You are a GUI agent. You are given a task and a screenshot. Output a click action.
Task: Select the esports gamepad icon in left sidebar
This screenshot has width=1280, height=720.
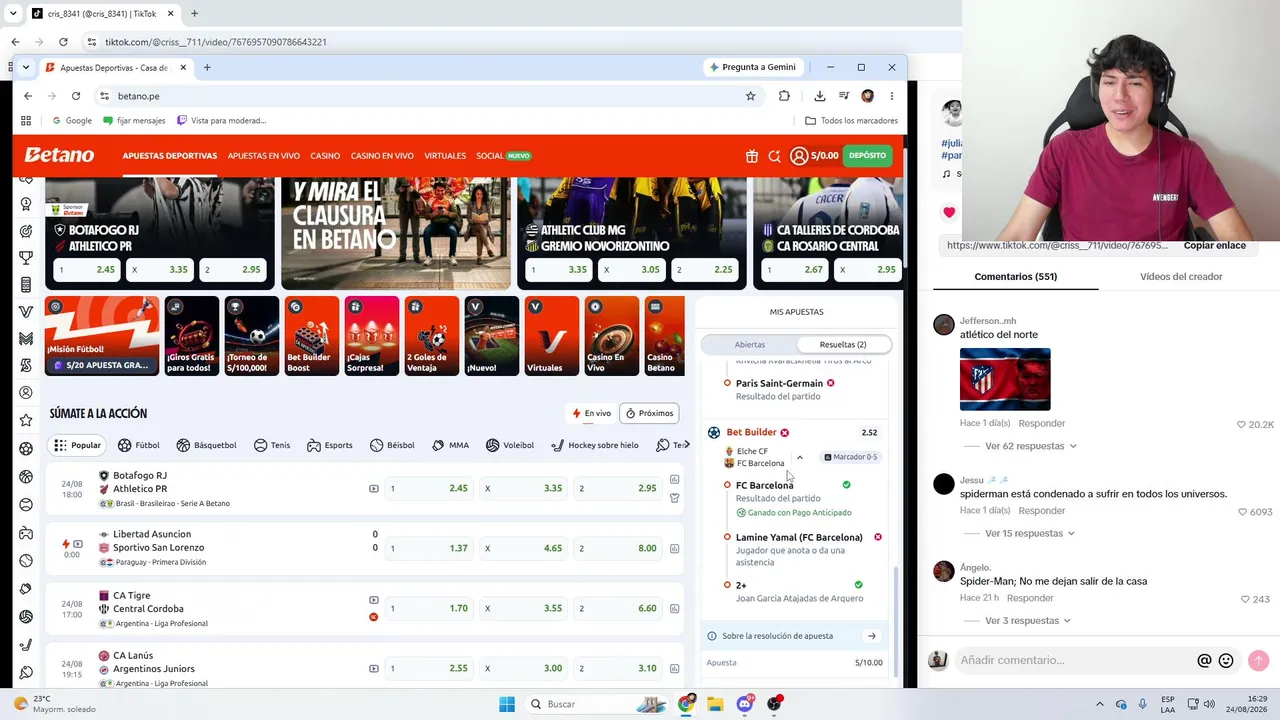(26, 533)
